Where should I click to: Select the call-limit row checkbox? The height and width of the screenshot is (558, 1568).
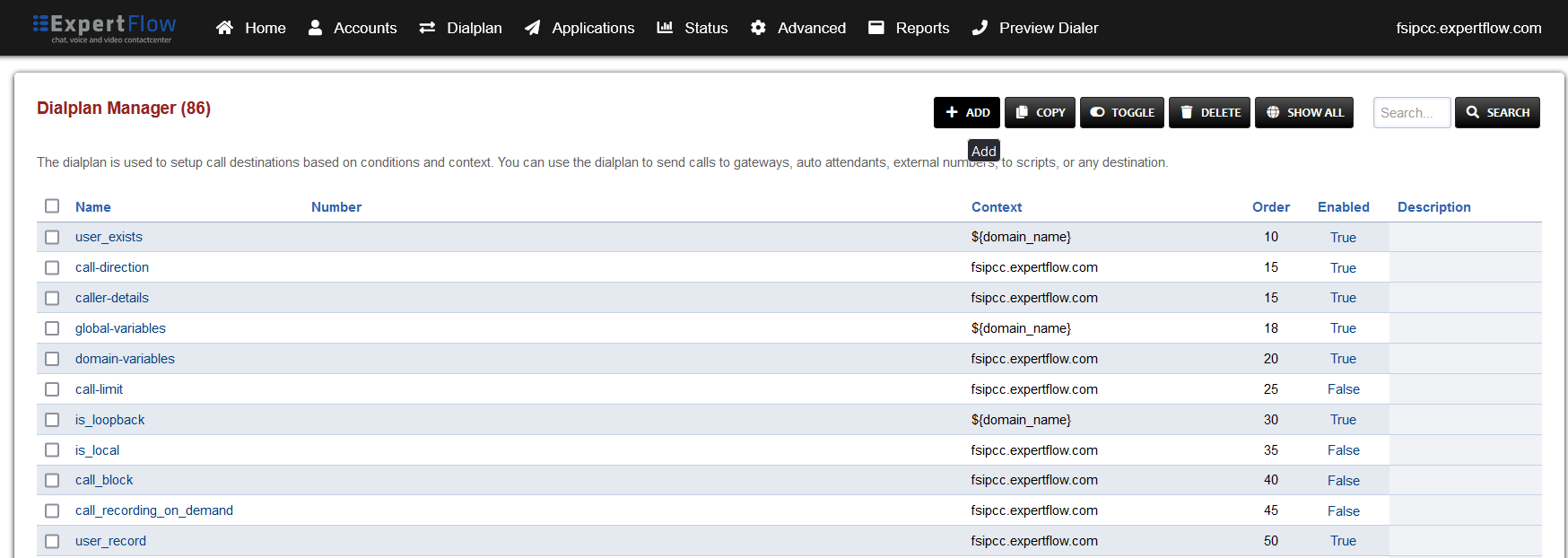click(x=52, y=389)
